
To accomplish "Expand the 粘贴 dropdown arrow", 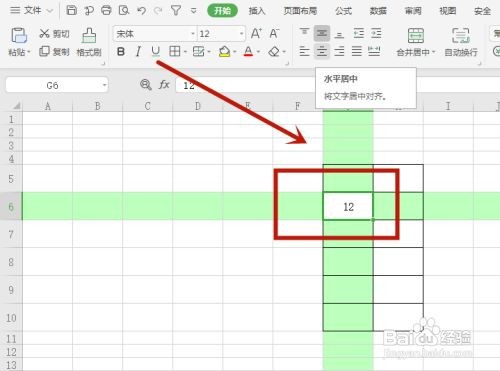I will click(x=29, y=52).
